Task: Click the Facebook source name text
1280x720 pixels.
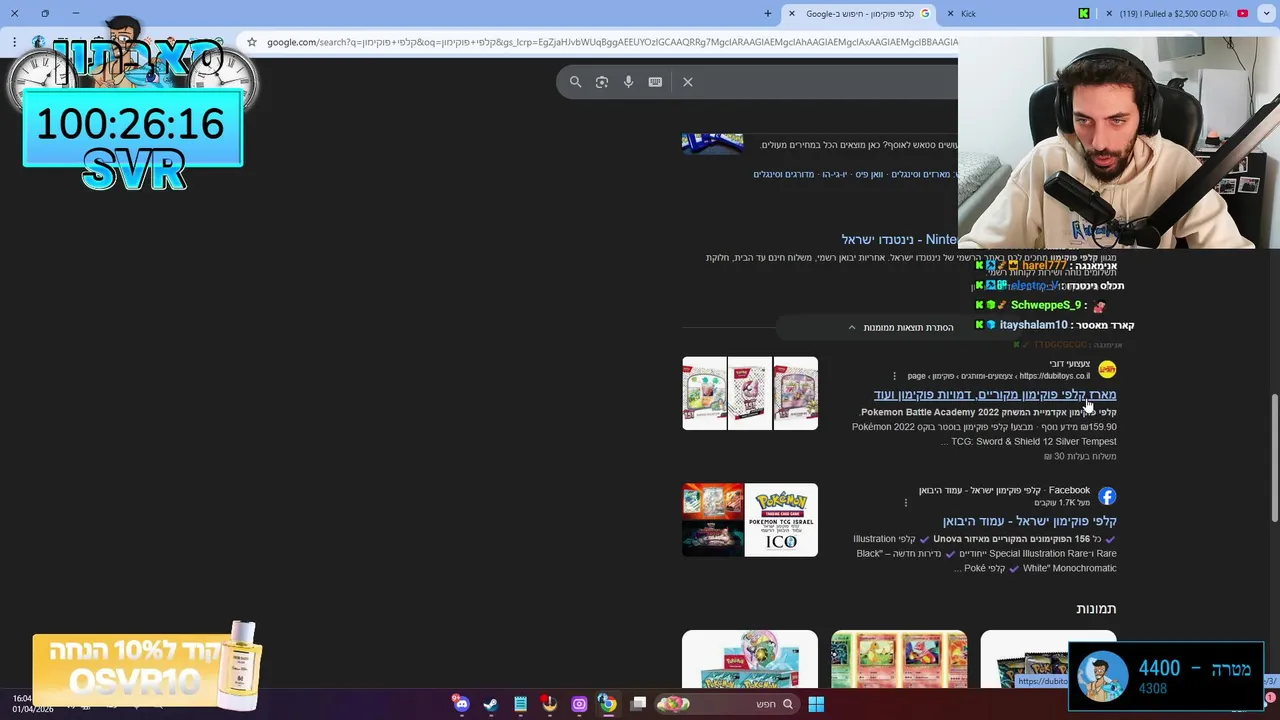Action: (1069, 490)
